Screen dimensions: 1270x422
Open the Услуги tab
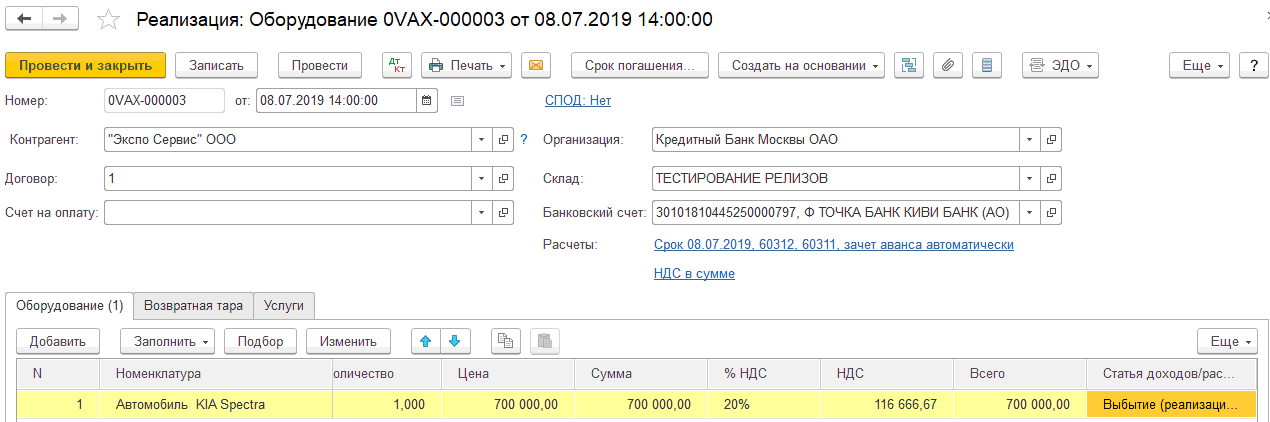284,305
